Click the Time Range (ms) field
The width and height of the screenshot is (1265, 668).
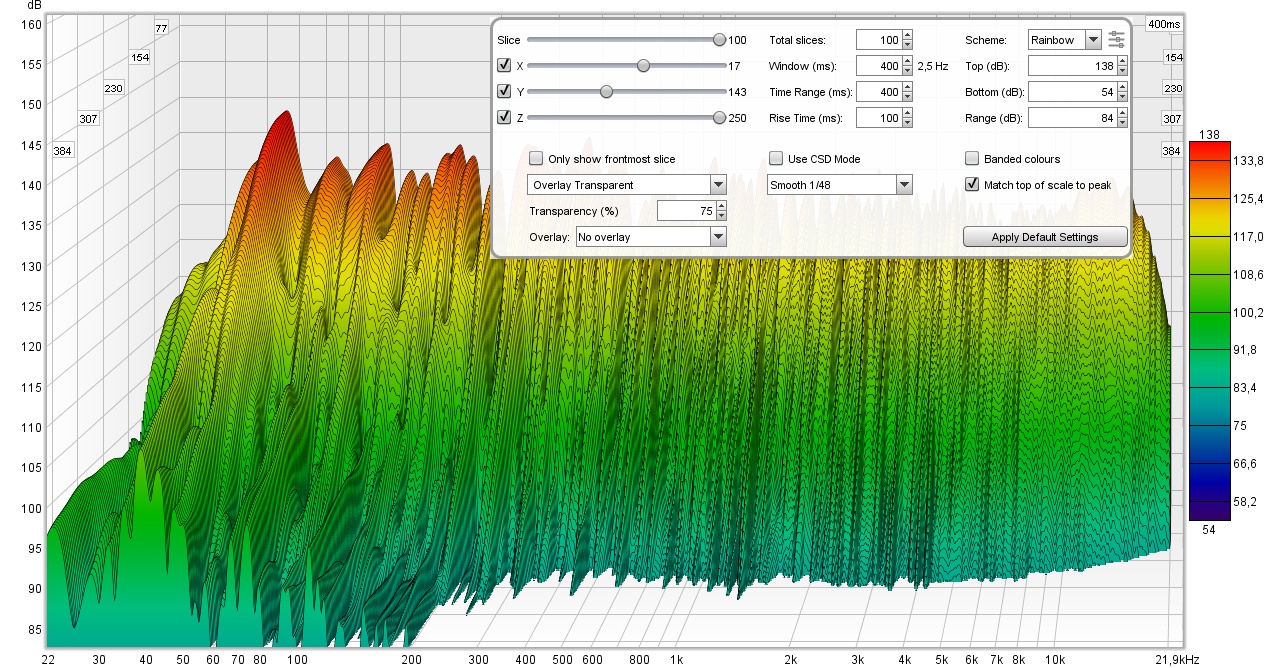[878, 92]
